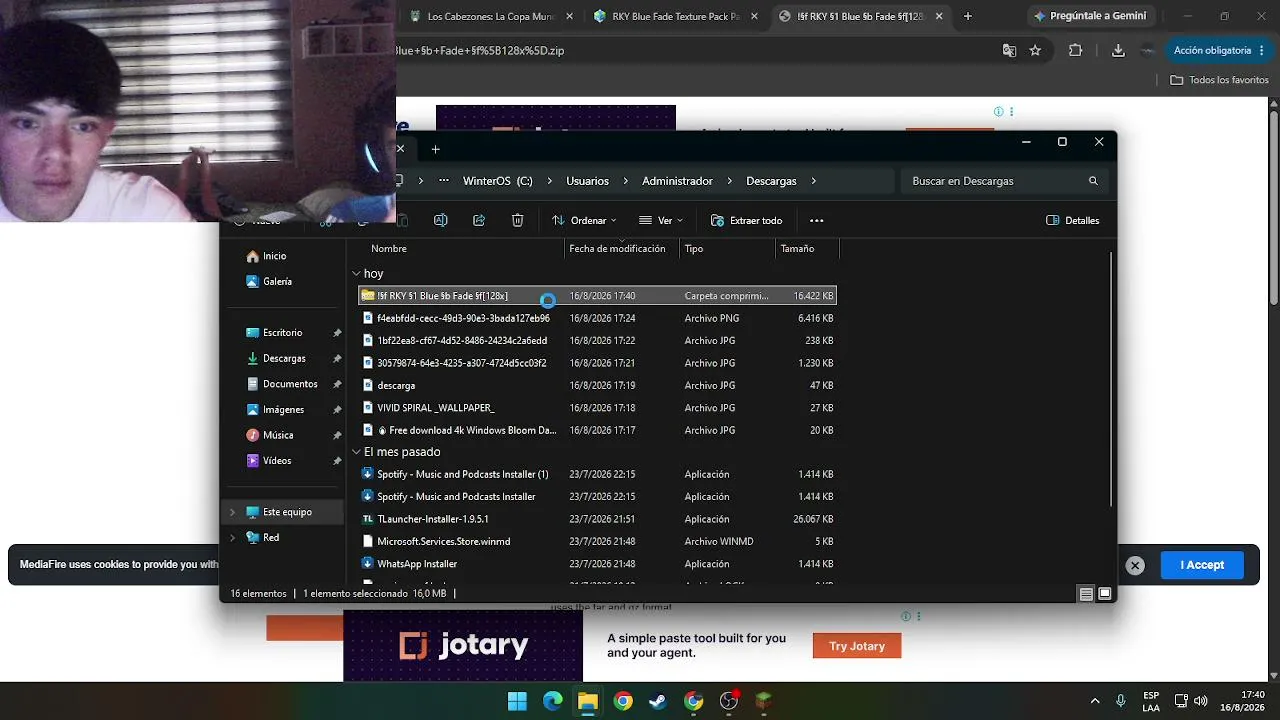Open OBS Studio from the taskbar

tap(729, 701)
